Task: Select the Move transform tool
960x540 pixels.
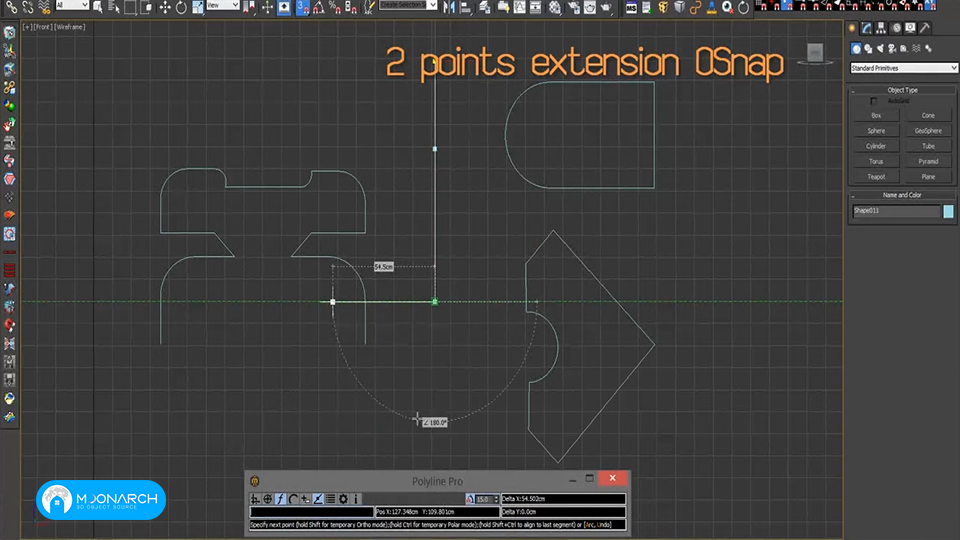Action: click(165, 7)
